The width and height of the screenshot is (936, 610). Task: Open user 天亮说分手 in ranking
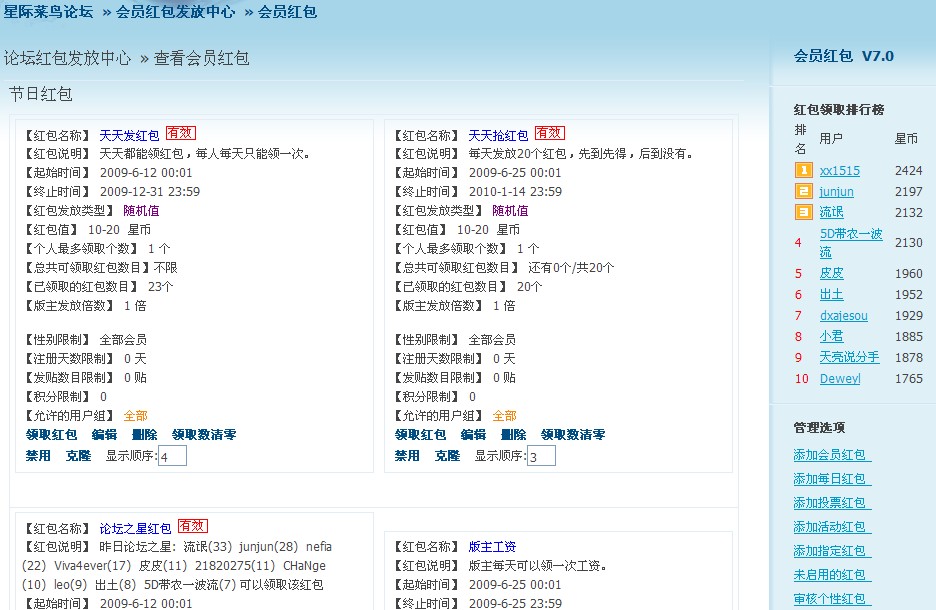click(x=849, y=357)
